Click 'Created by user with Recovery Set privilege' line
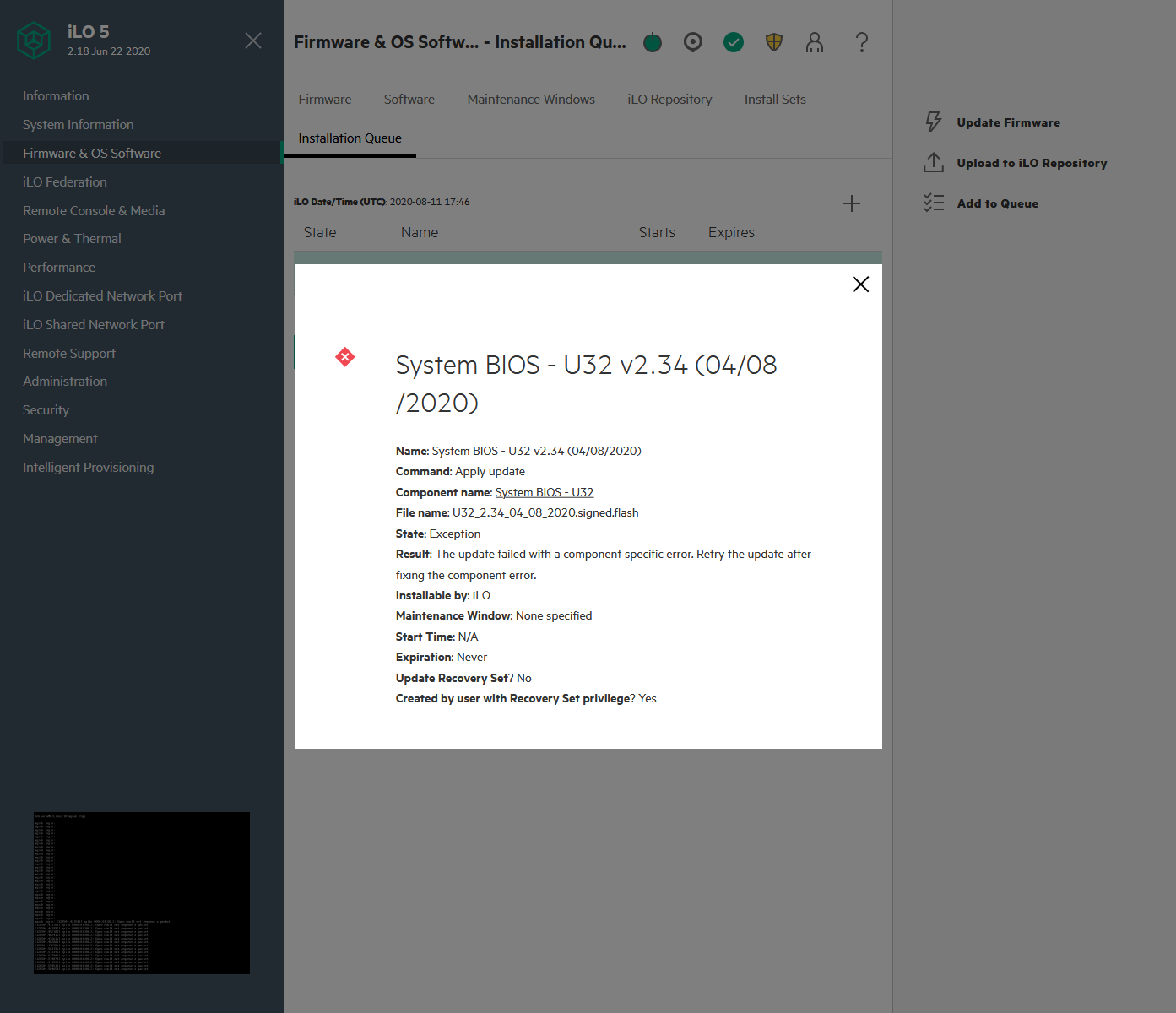The width and height of the screenshot is (1176, 1013). (x=526, y=699)
